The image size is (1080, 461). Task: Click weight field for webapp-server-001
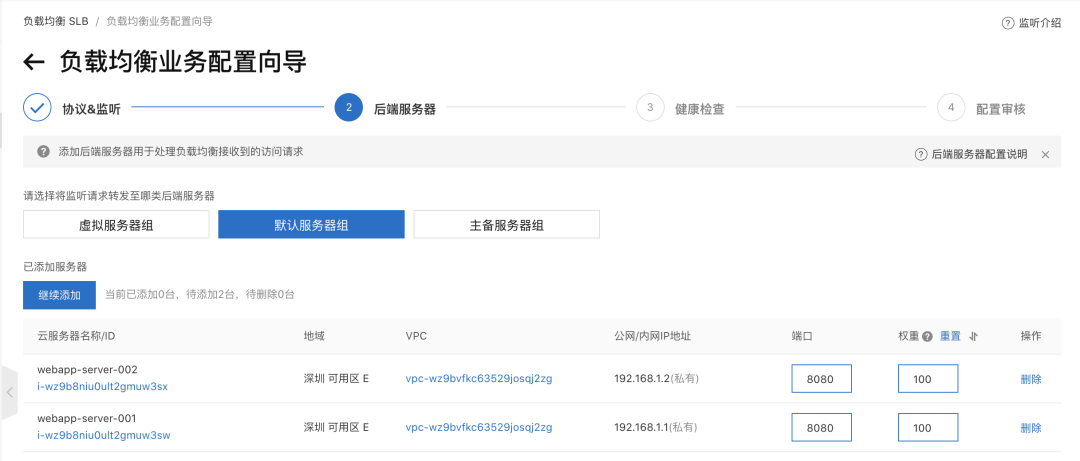928,428
